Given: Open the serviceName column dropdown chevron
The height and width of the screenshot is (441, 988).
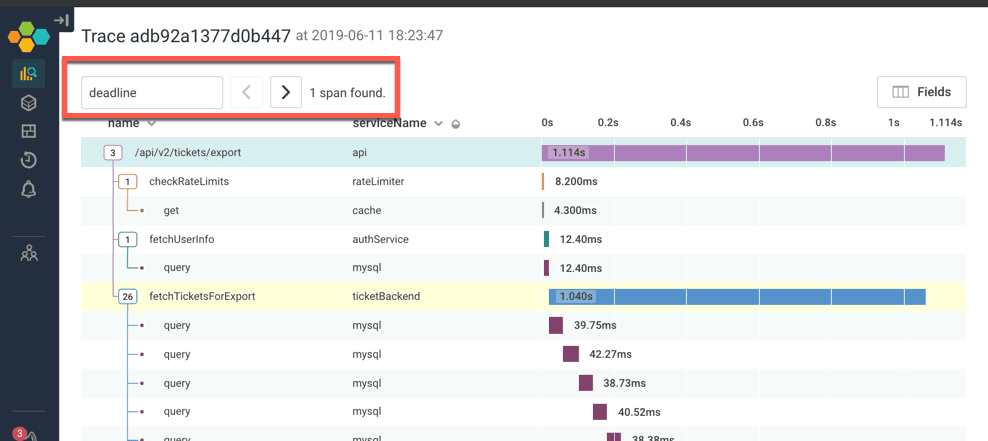Looking at the screenshot, I should point(438,124).
